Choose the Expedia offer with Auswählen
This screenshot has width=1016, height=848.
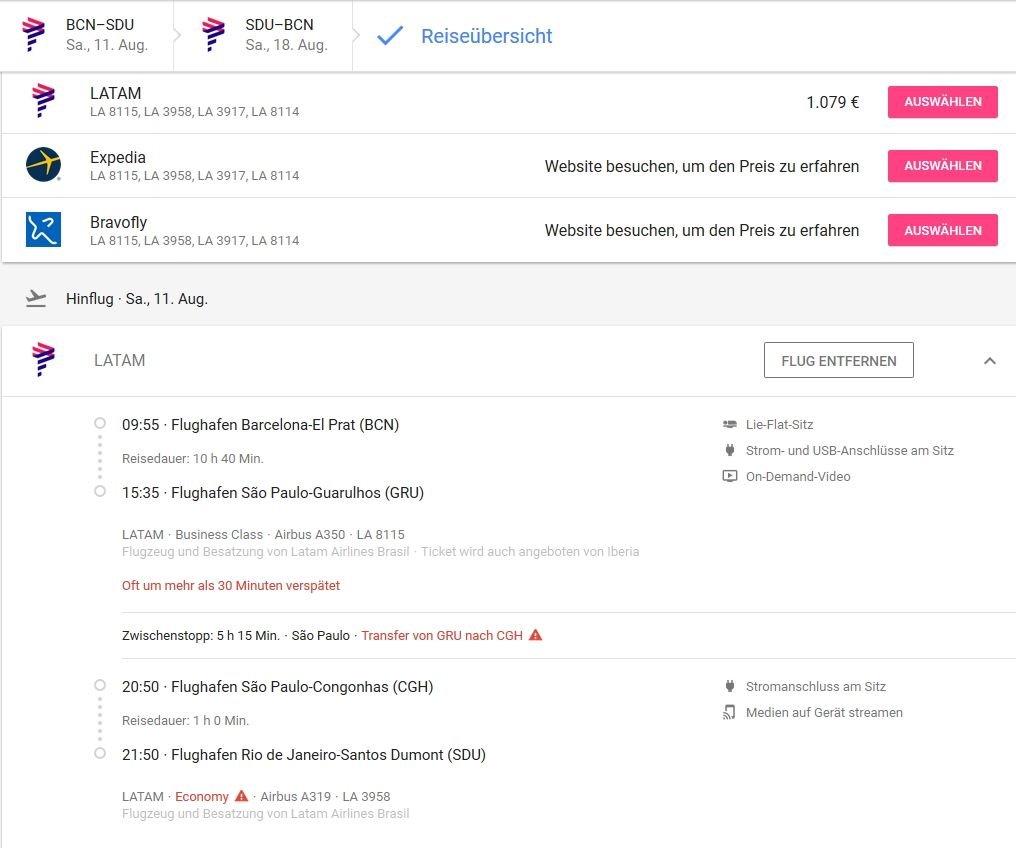[942, 166]
